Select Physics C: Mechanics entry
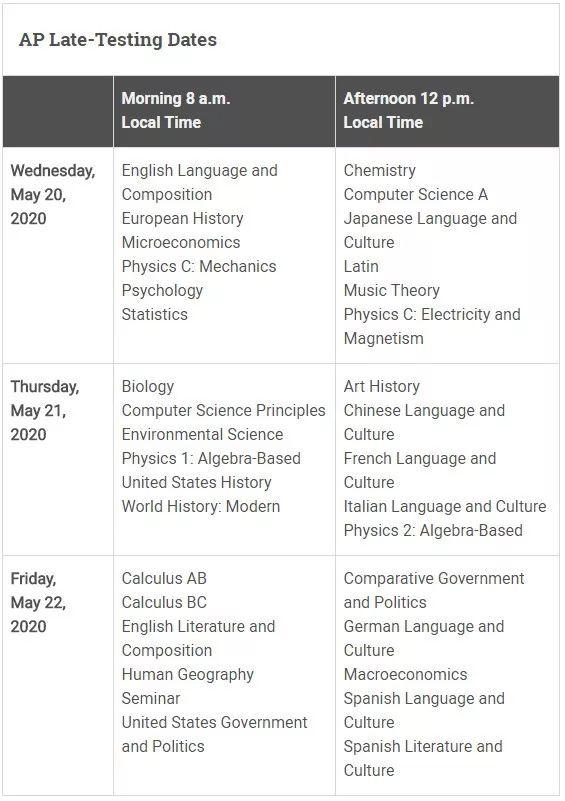The image size is (565, 801). pyautogui.click(x=199, y=267)
